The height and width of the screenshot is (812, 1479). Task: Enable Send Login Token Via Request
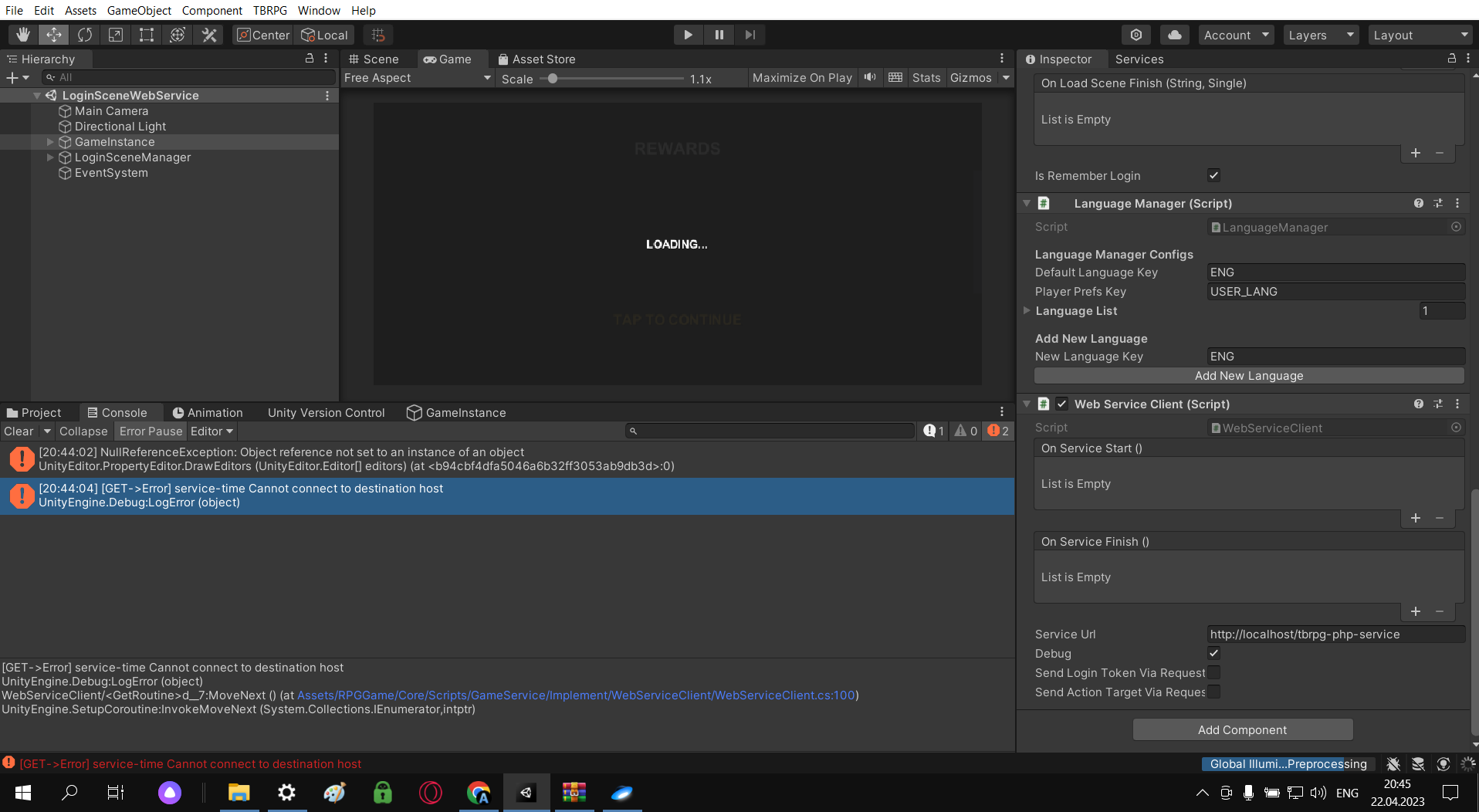click(1213, 672)
